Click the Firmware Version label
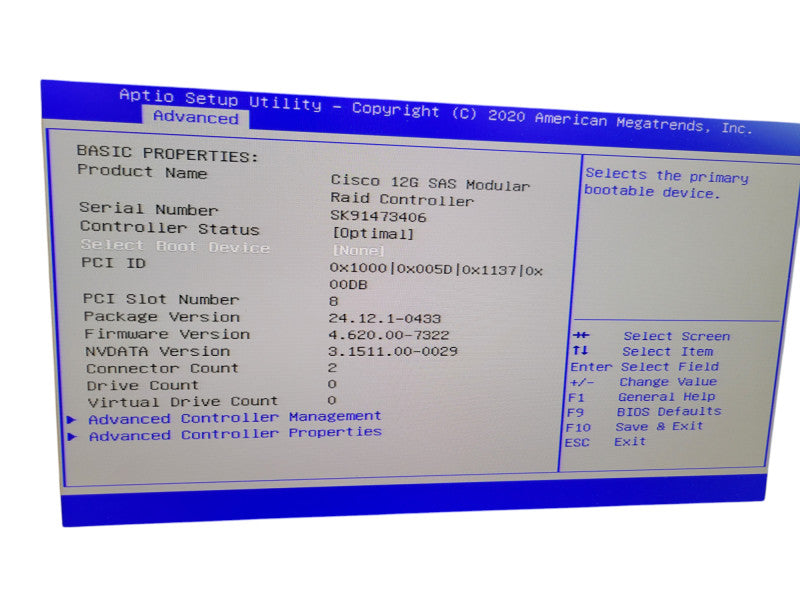 click(x=167, y=334)
